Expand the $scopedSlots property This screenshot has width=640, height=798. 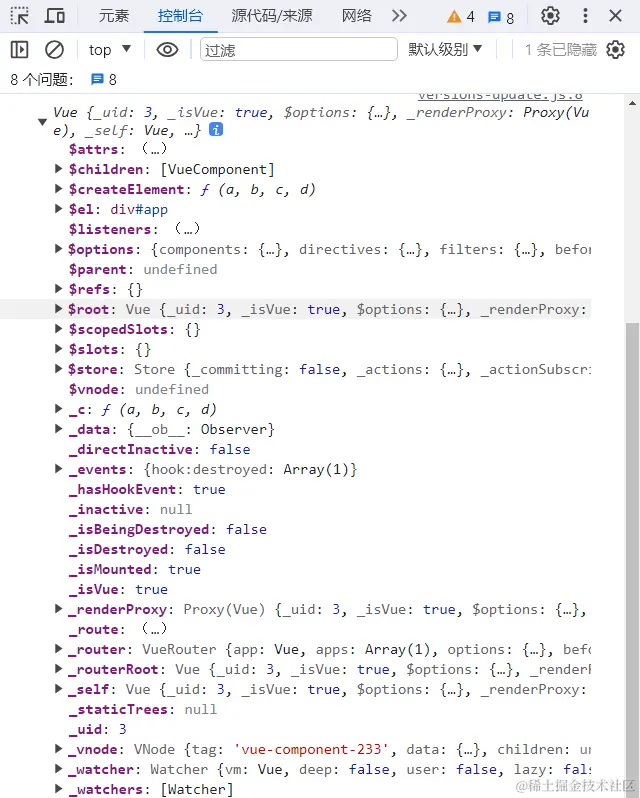pyautogui.click(x=59, y=329)
